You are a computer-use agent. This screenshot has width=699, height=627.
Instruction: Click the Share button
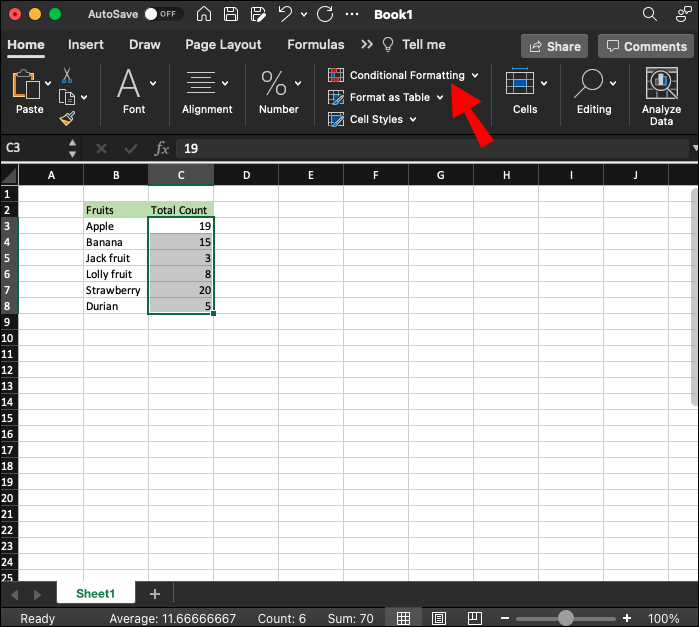554,46
